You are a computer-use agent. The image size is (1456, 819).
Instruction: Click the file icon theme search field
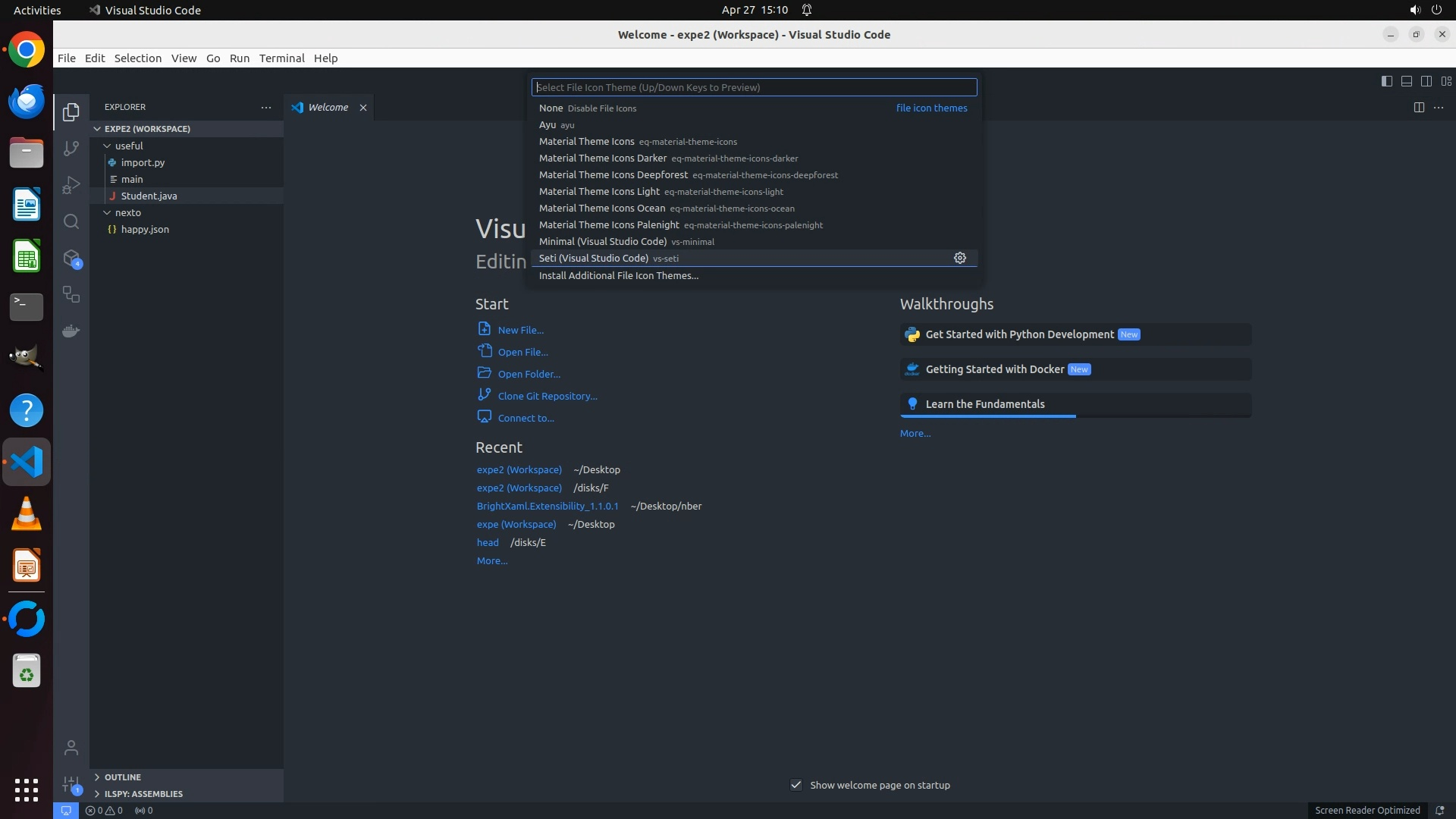[x=753, y=87]
